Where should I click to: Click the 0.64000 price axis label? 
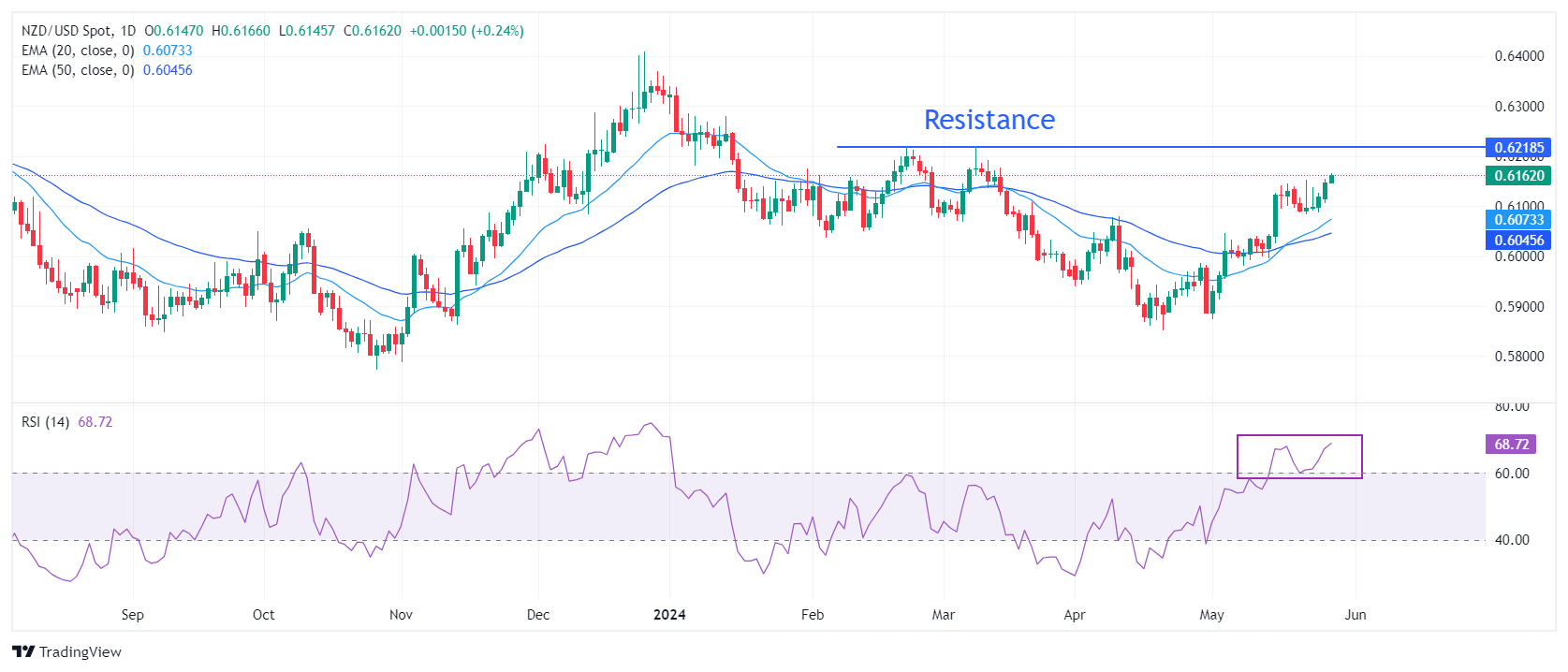pyautogui.click(x=1518, y=56)
